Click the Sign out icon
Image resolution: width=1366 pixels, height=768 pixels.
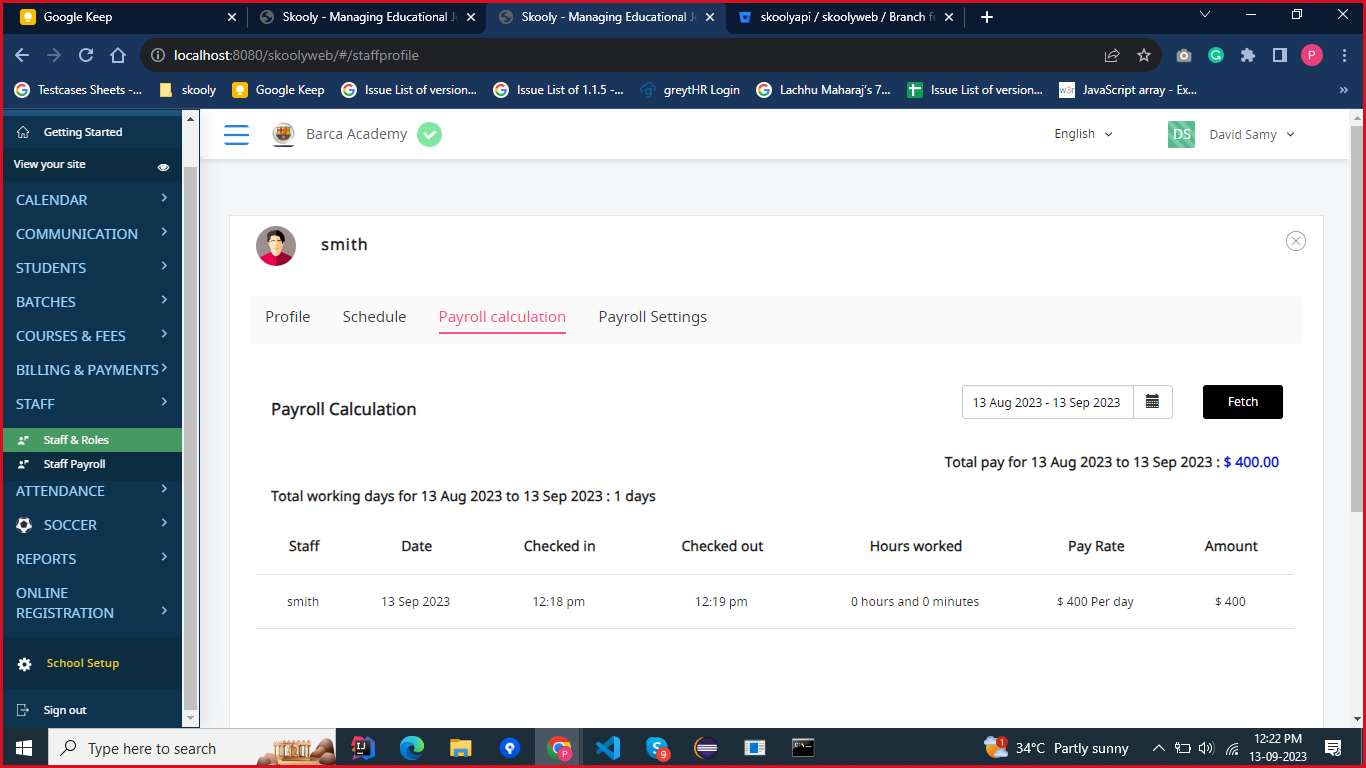pos(24,710)
